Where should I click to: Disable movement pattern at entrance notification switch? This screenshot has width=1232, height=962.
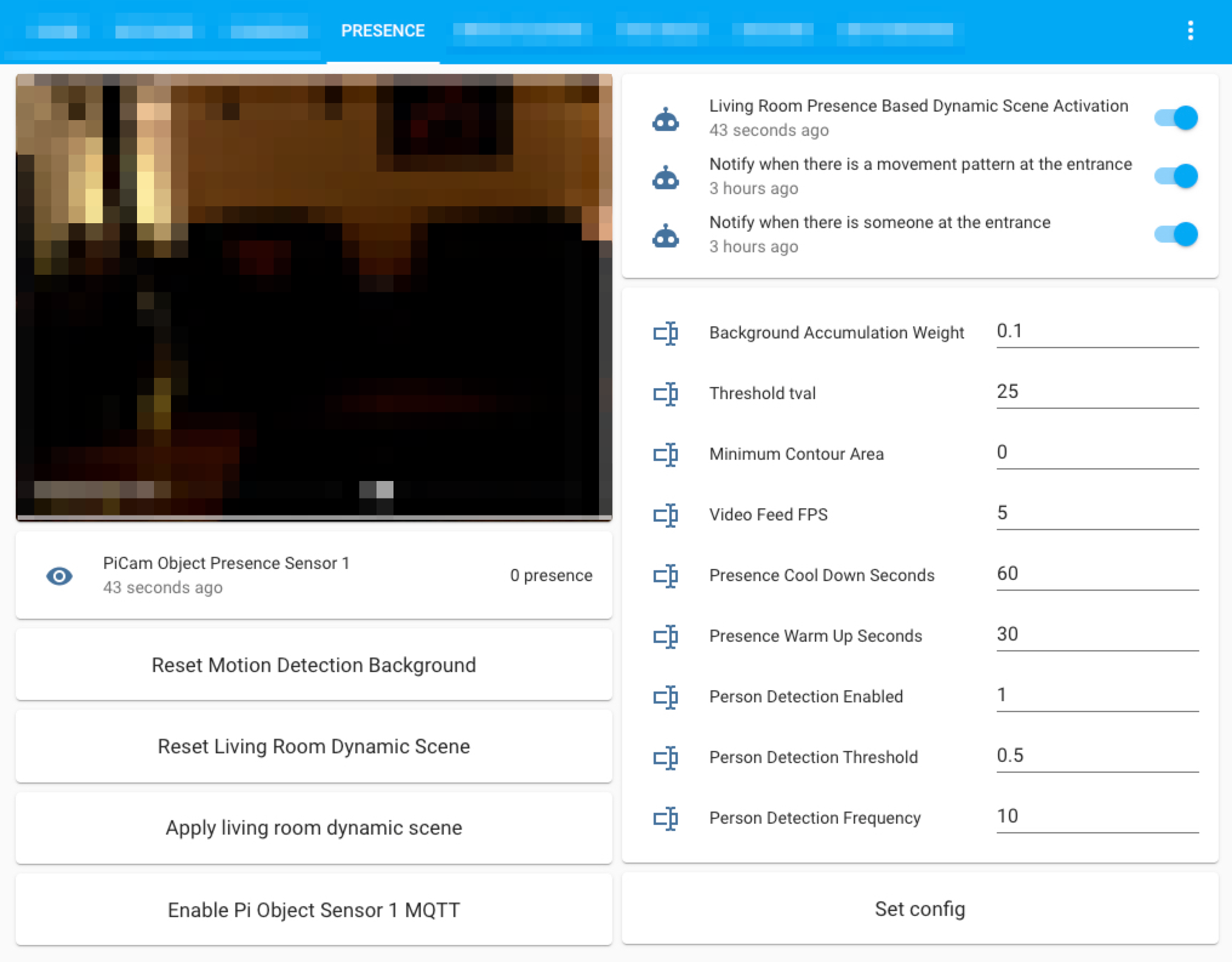point(1176,176)
